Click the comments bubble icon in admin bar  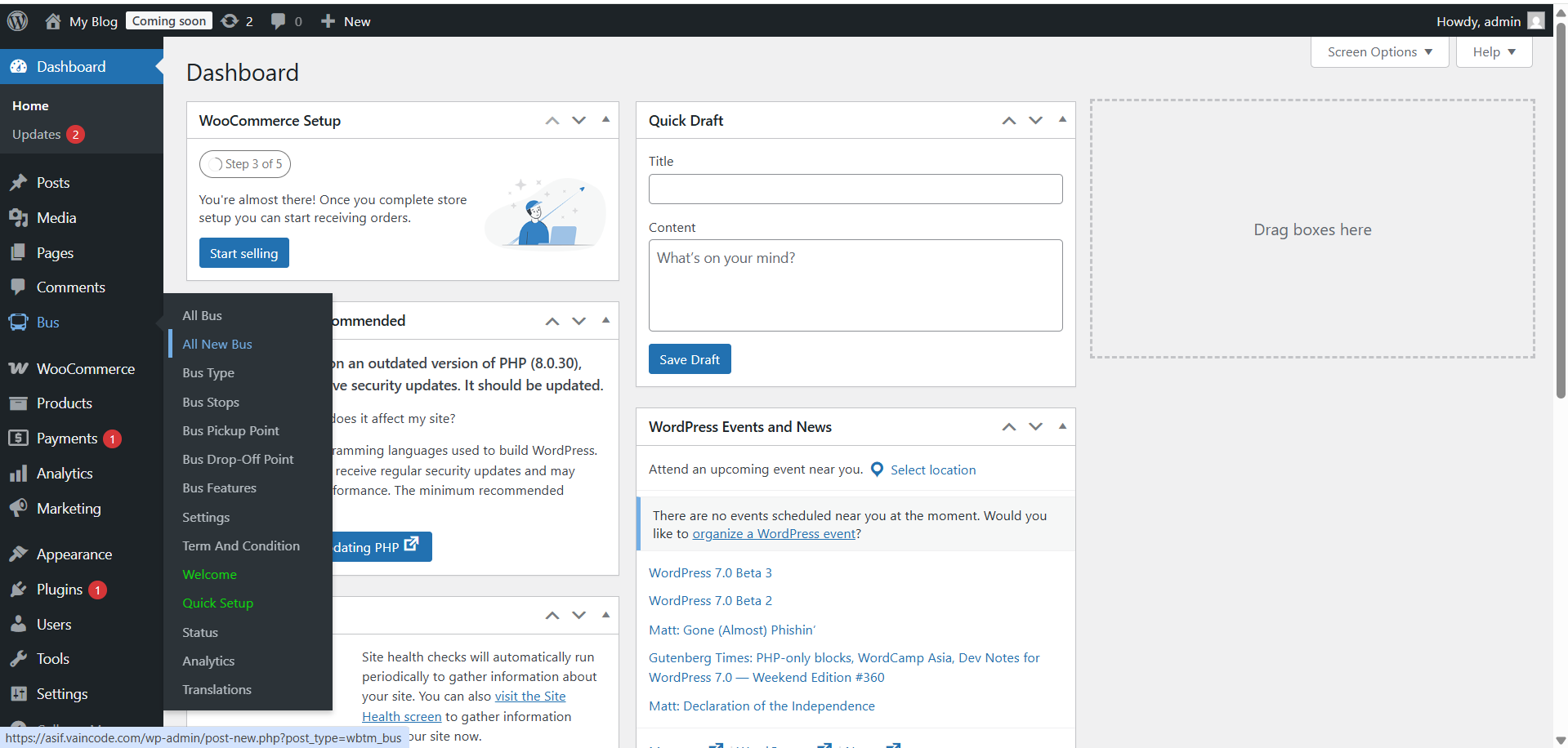(x=279, y=21)
